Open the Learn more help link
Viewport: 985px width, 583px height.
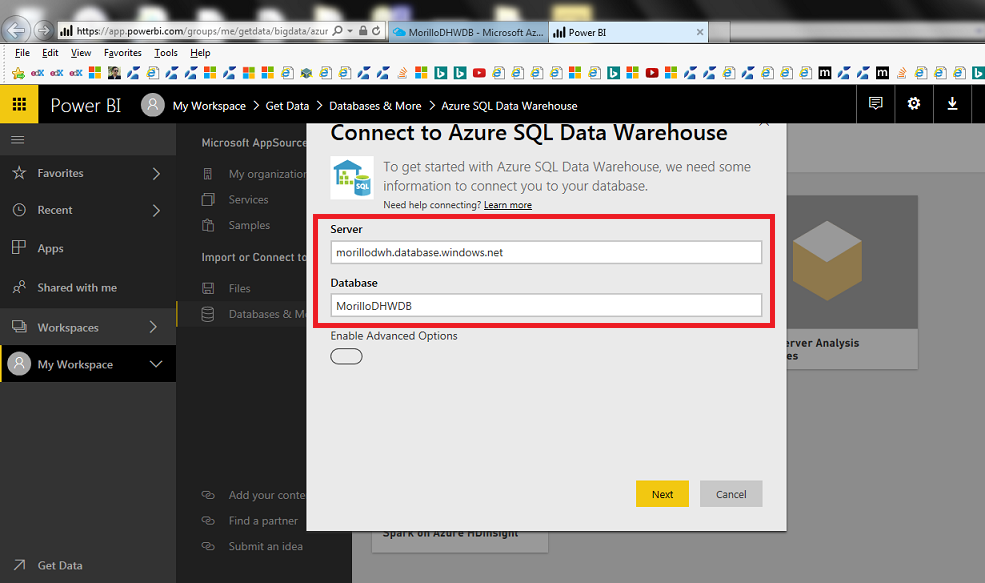pos(508,205)
